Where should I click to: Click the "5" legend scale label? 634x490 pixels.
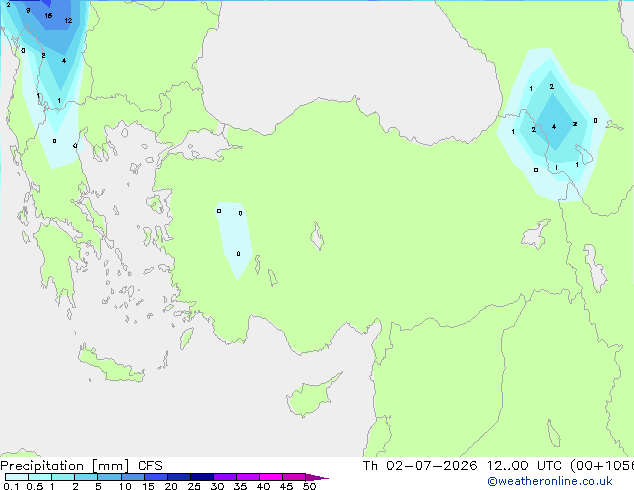98,486
